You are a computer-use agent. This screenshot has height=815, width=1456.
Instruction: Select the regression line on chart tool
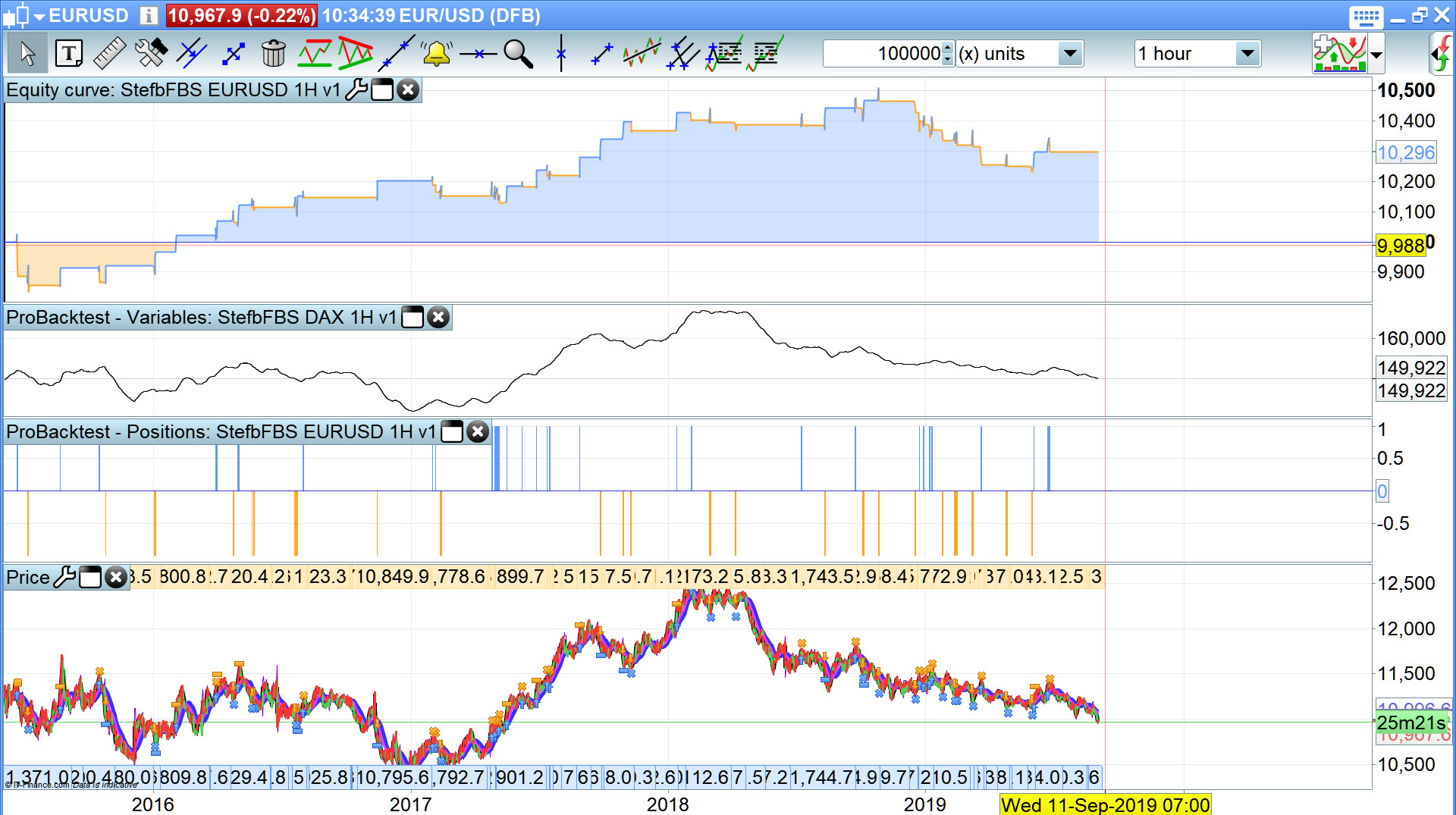(642, 54)
